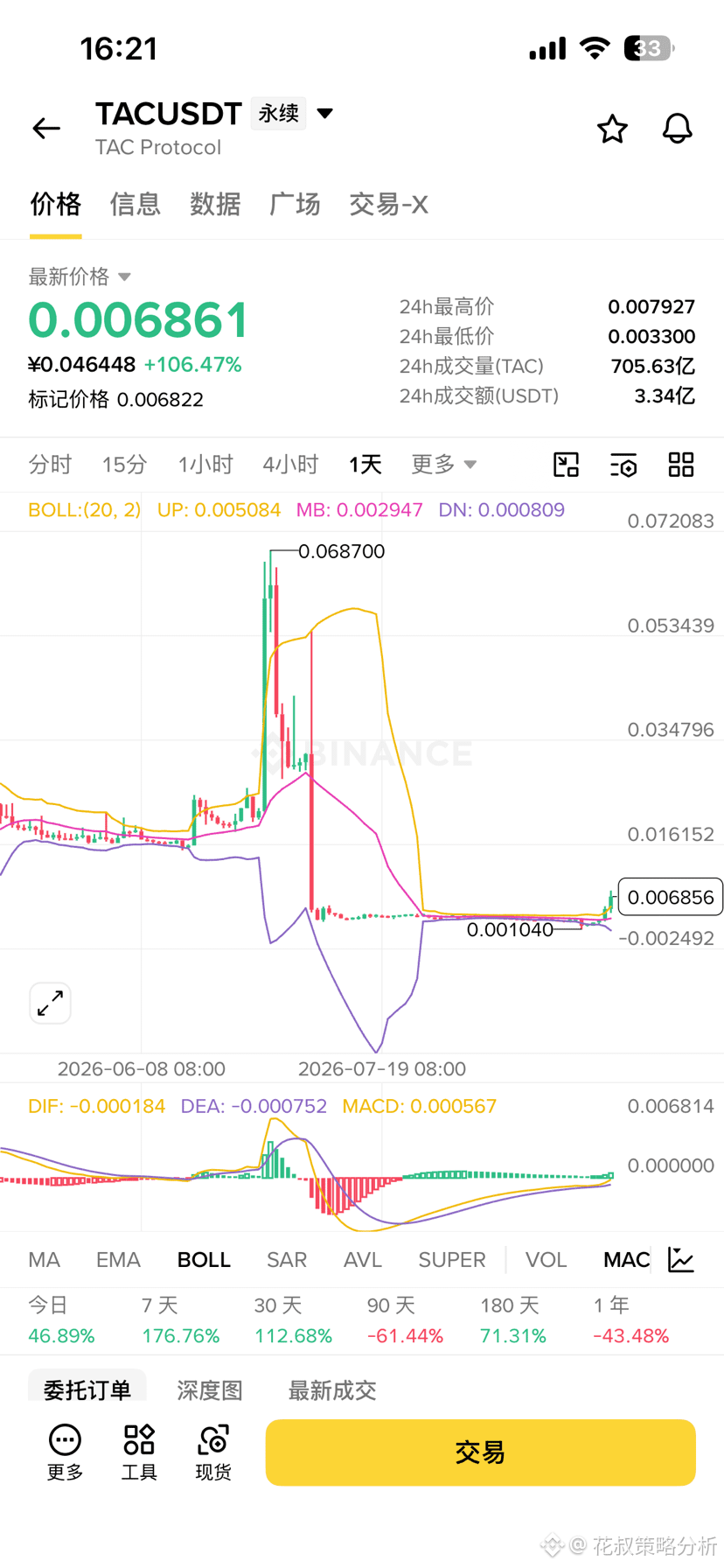Toggle the SAR indicator
The width and height of the screenshot is (724, 1568).
(287, 1260)
